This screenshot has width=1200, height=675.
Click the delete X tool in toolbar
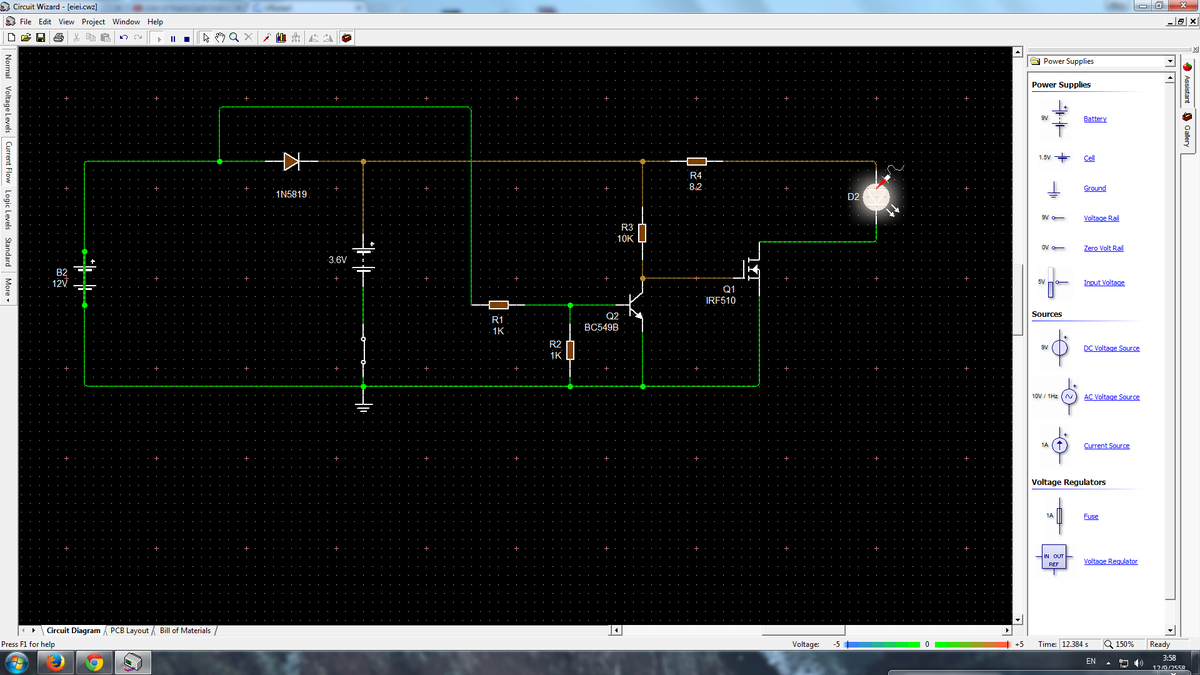[248, 38]
